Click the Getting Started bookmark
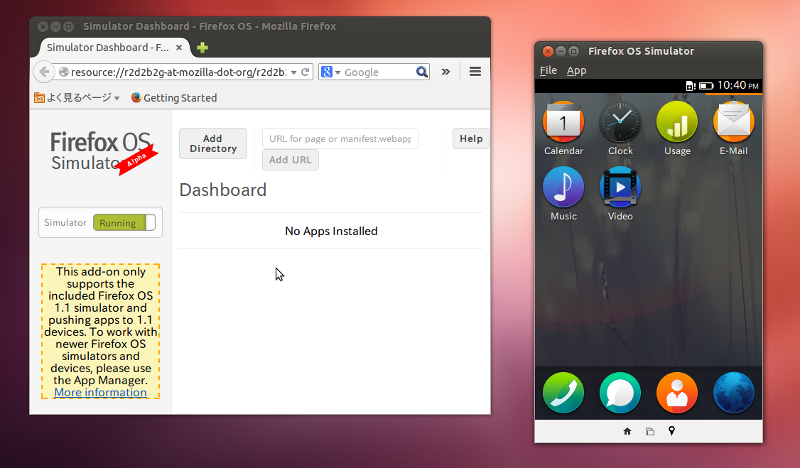The height and width of the screenshot is (468, 800). pyautogui.click(x=174, y=97)
